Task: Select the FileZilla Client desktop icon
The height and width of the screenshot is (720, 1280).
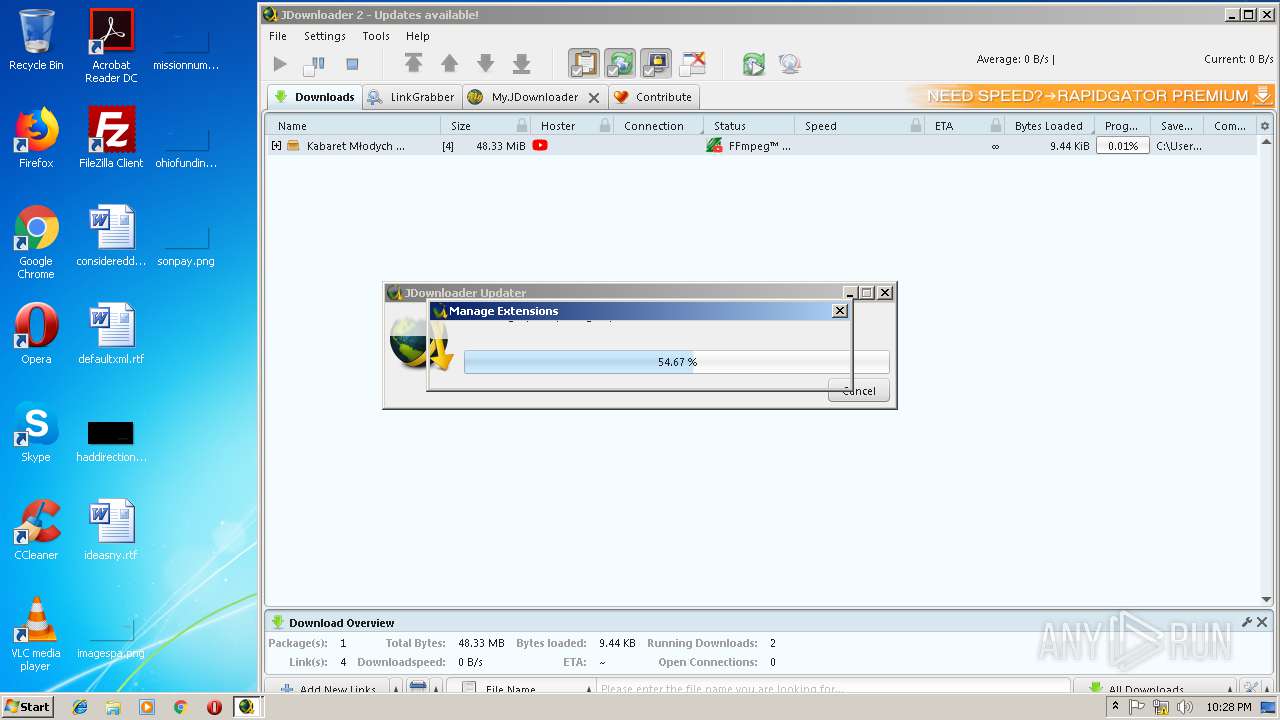Action: pyautogui.click(x=111, y=138)
